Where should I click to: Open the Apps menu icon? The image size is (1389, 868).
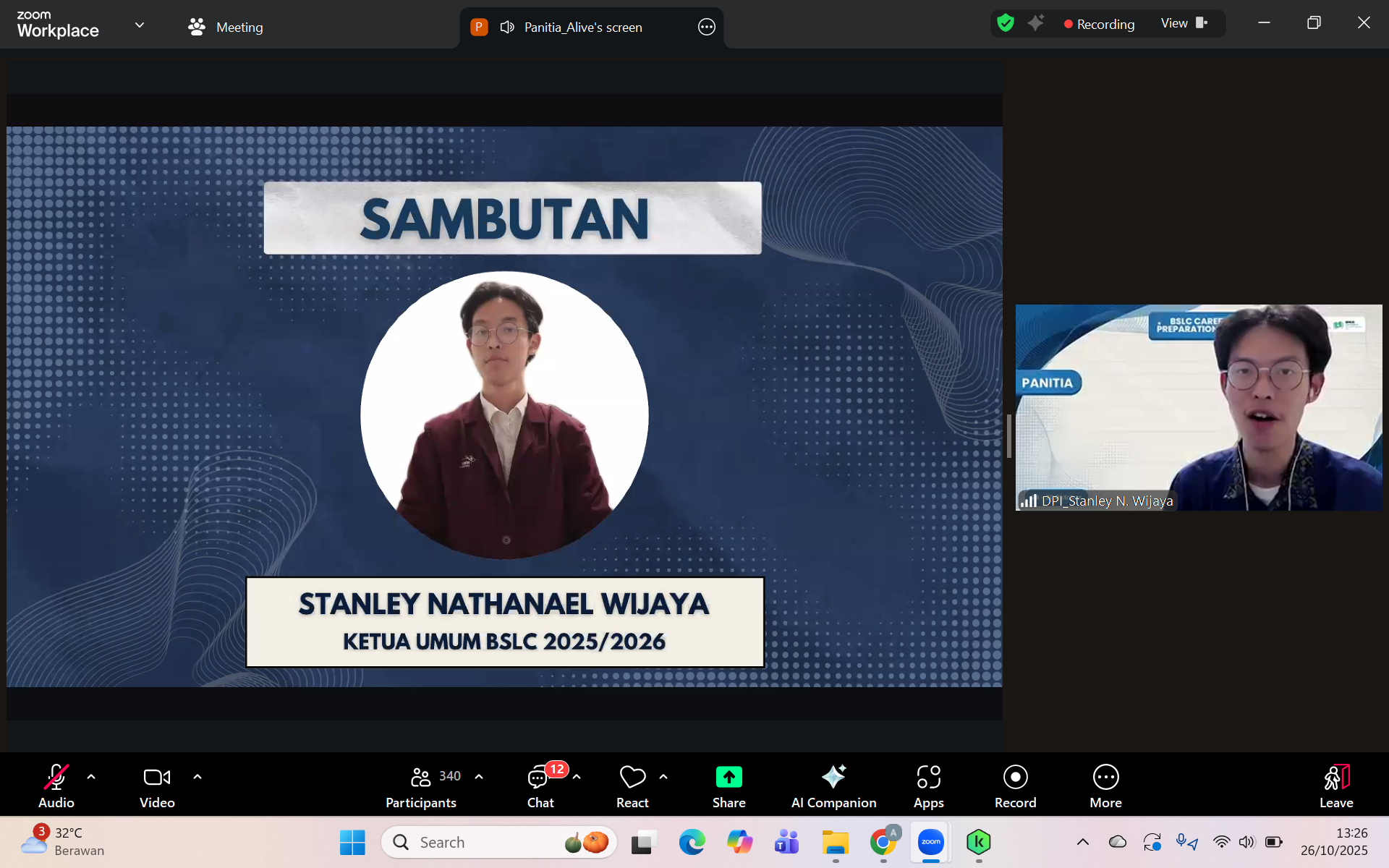tap(928, 778)
